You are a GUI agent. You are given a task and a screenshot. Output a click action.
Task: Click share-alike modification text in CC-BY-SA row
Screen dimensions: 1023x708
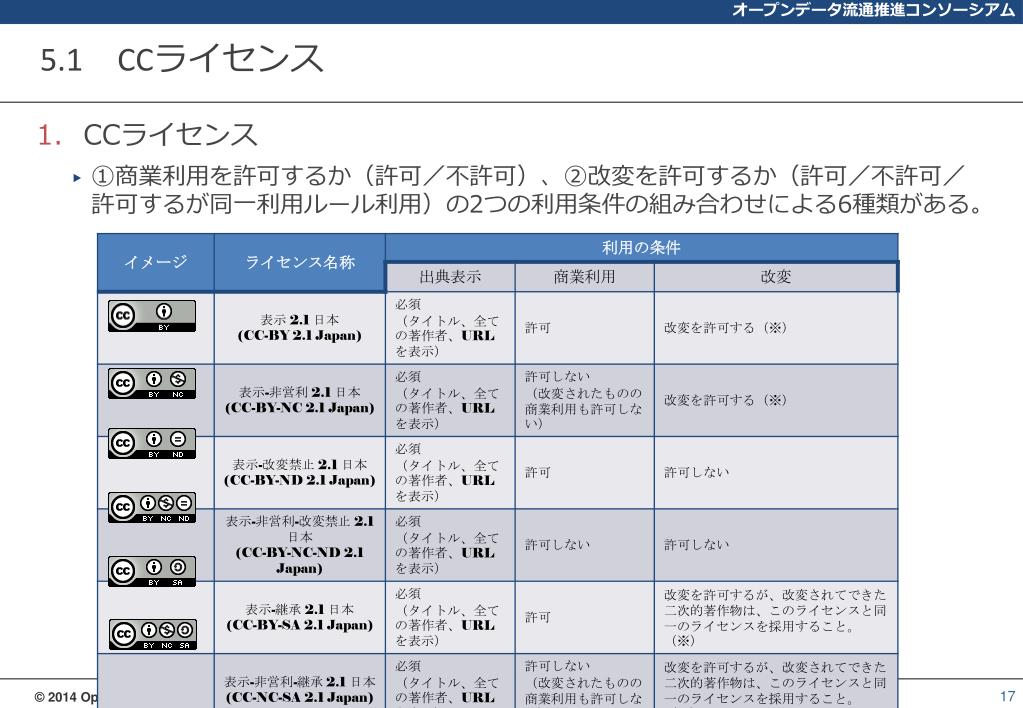click(776, 617)
